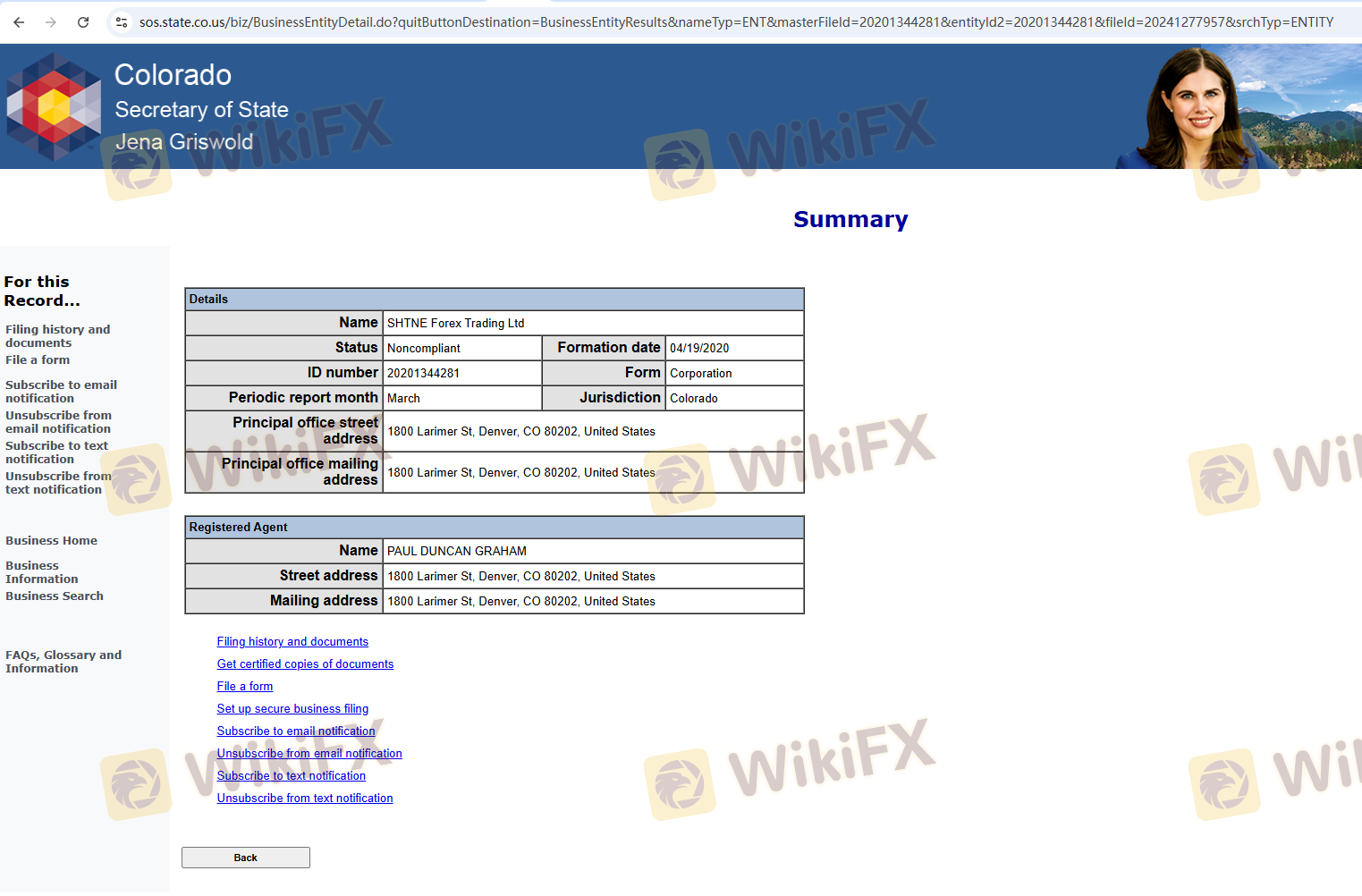Select sidebar File a form

(x=38, y=360)
